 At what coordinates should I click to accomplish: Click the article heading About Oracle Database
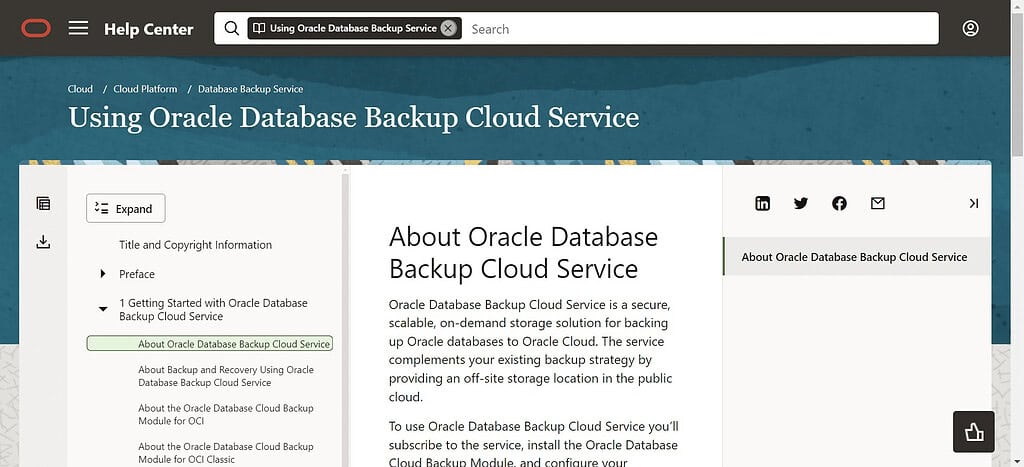523,252
